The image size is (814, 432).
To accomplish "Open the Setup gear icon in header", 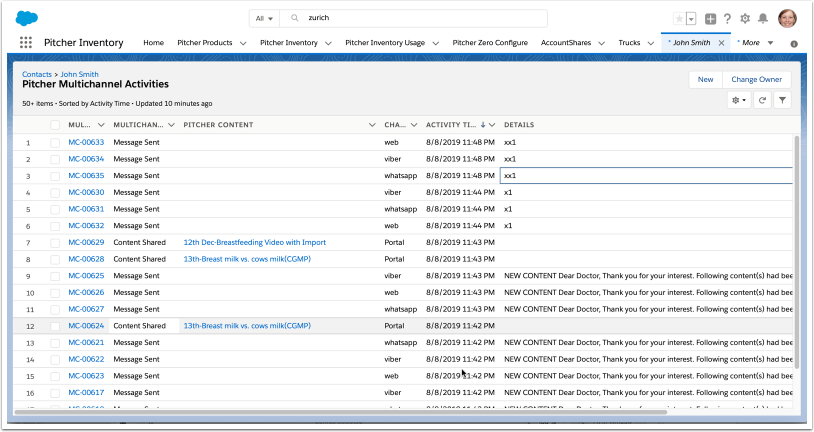I will click(x=744, y=18).
